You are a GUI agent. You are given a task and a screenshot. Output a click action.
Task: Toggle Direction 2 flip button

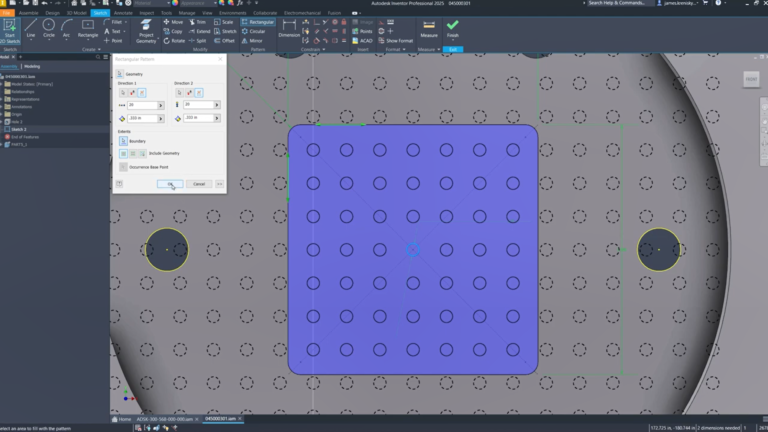(x=189, y=93)
